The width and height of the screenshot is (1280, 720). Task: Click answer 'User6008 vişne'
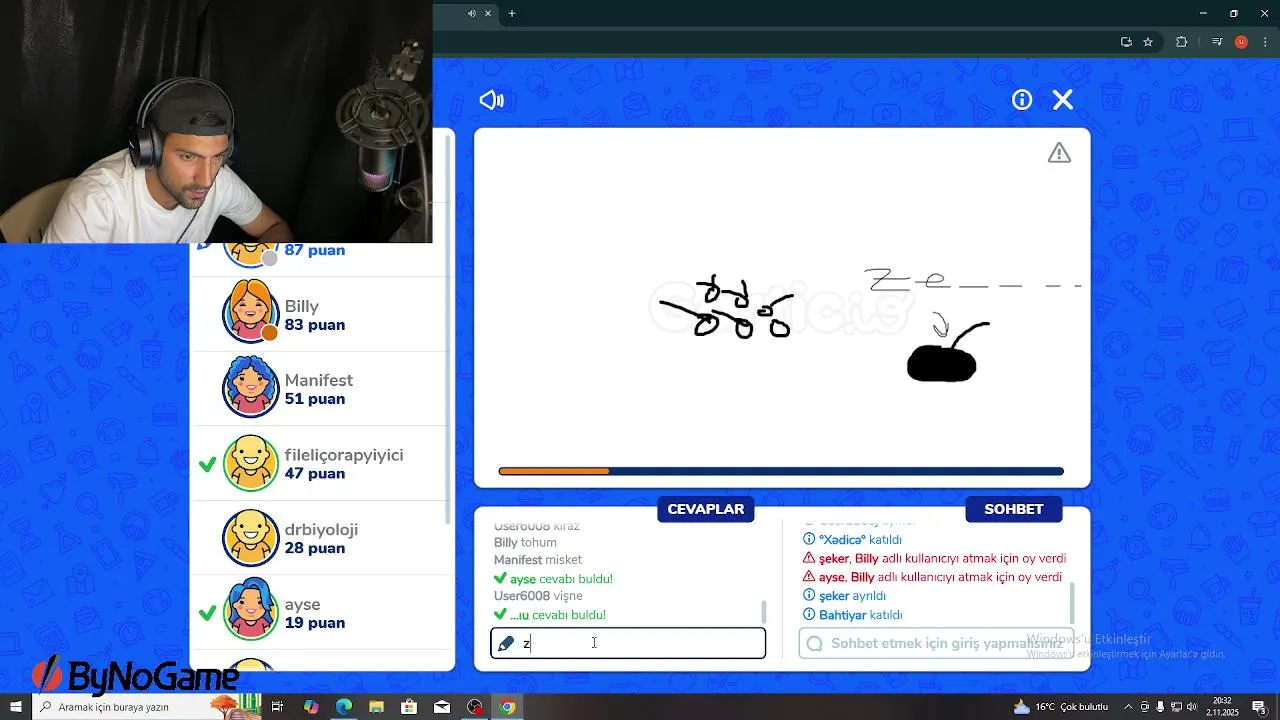pos(538,596)
